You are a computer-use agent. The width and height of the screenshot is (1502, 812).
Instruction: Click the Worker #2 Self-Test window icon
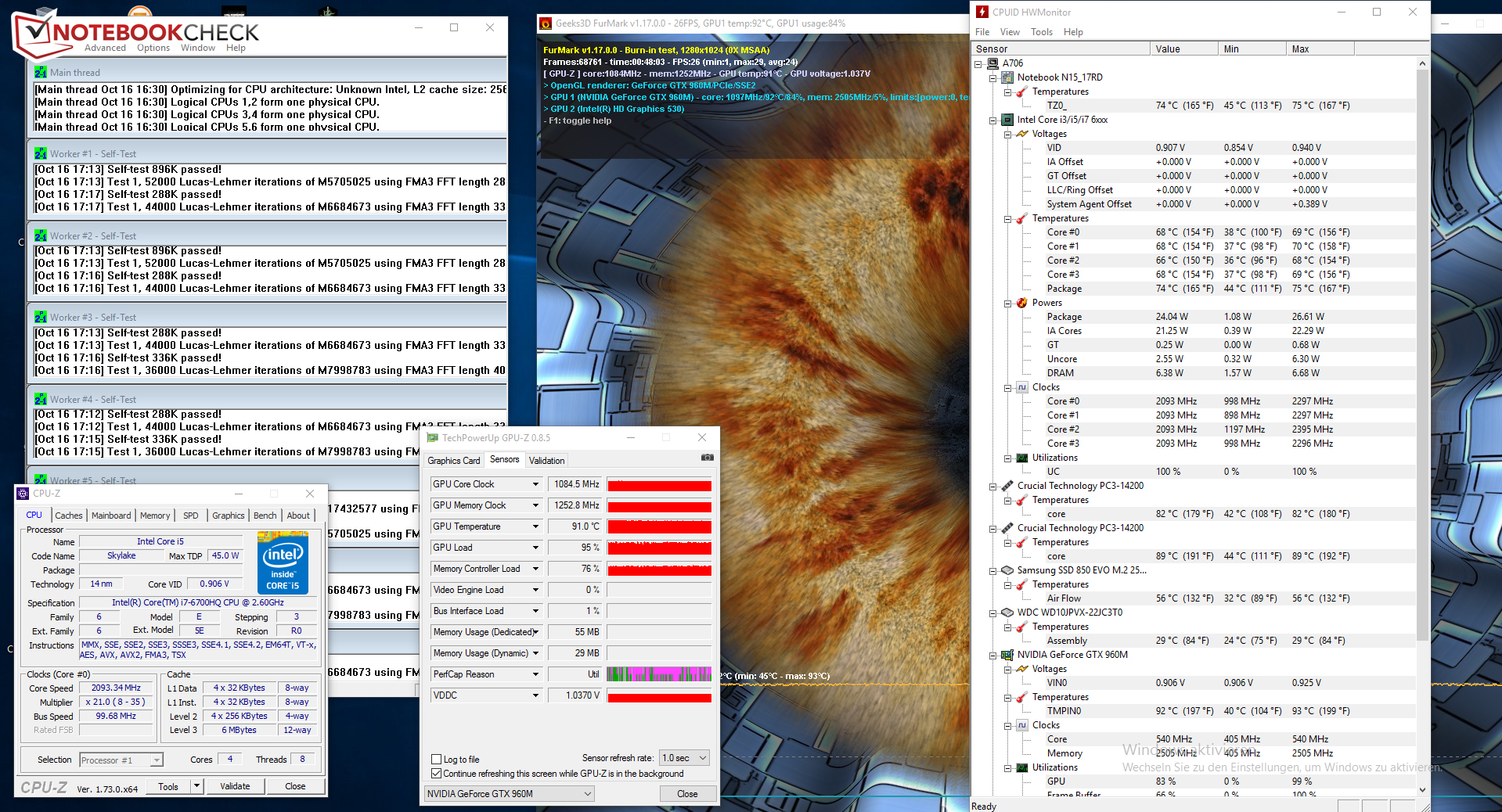[x=41, y=235]
